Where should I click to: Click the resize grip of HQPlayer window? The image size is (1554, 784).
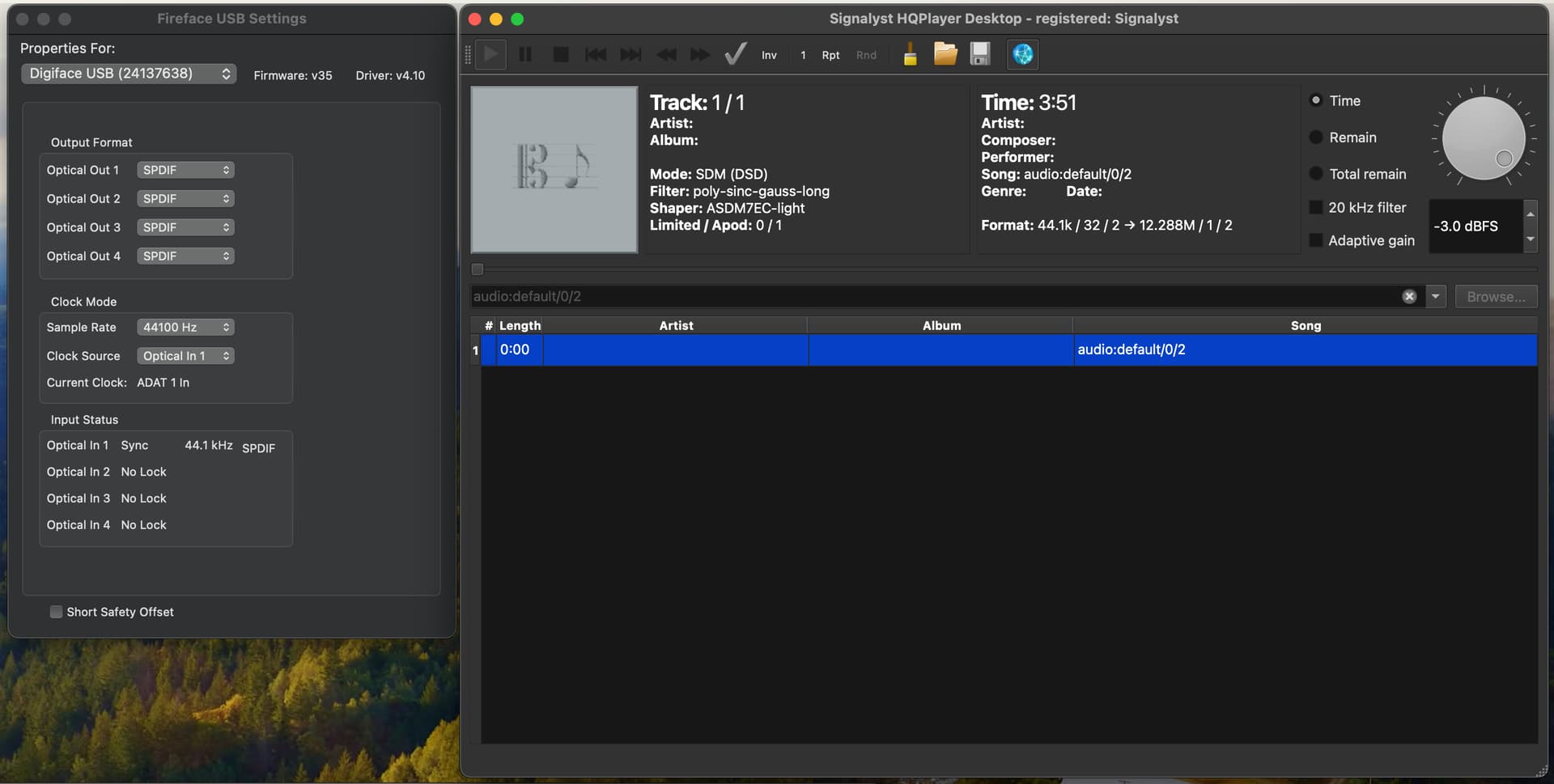[1541, 771]
